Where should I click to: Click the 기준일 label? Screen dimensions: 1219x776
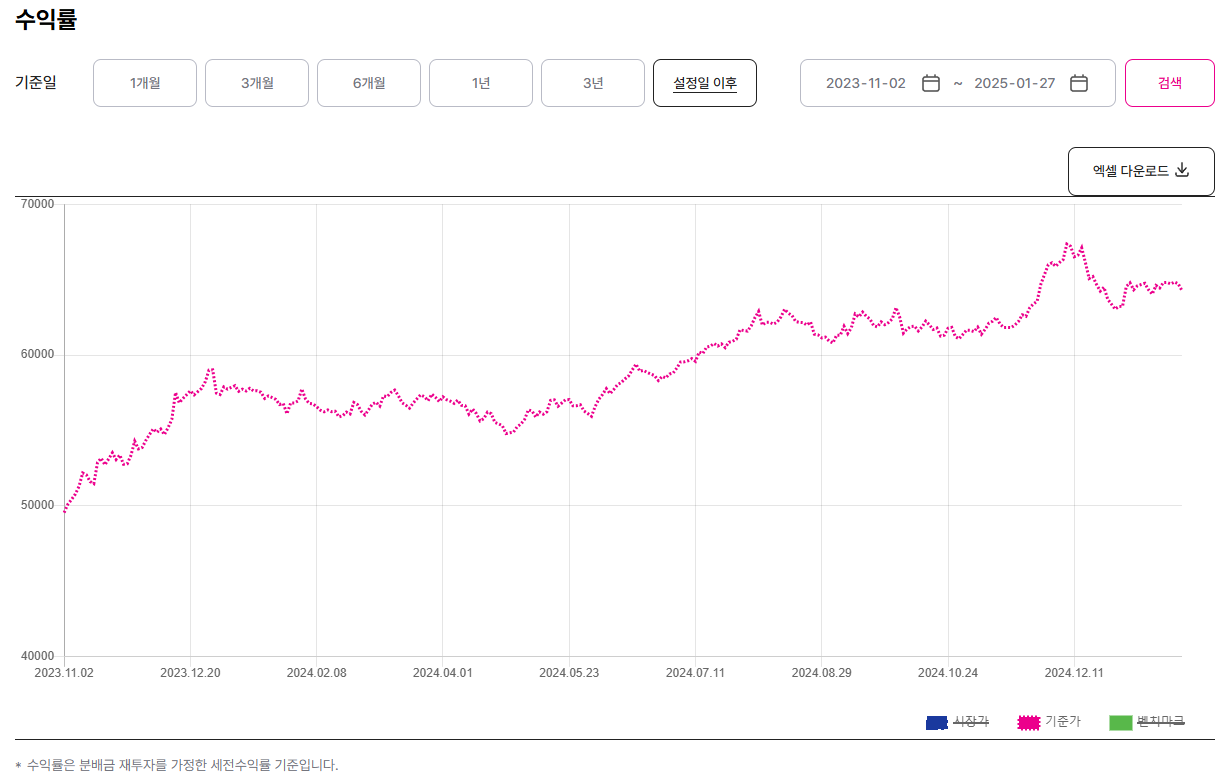(36, 83)
